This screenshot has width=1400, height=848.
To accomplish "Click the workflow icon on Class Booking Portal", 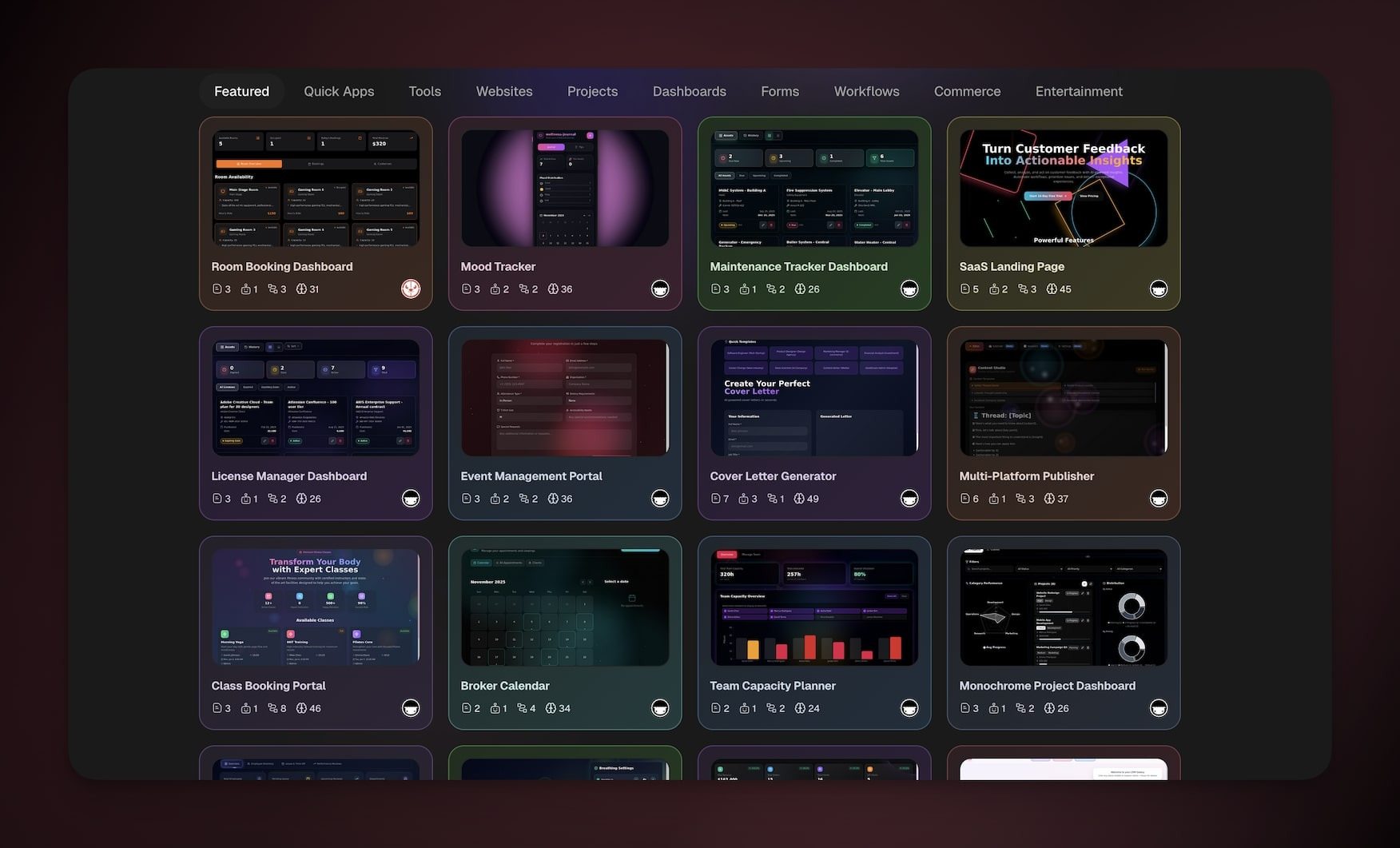I will pos(272,708).
